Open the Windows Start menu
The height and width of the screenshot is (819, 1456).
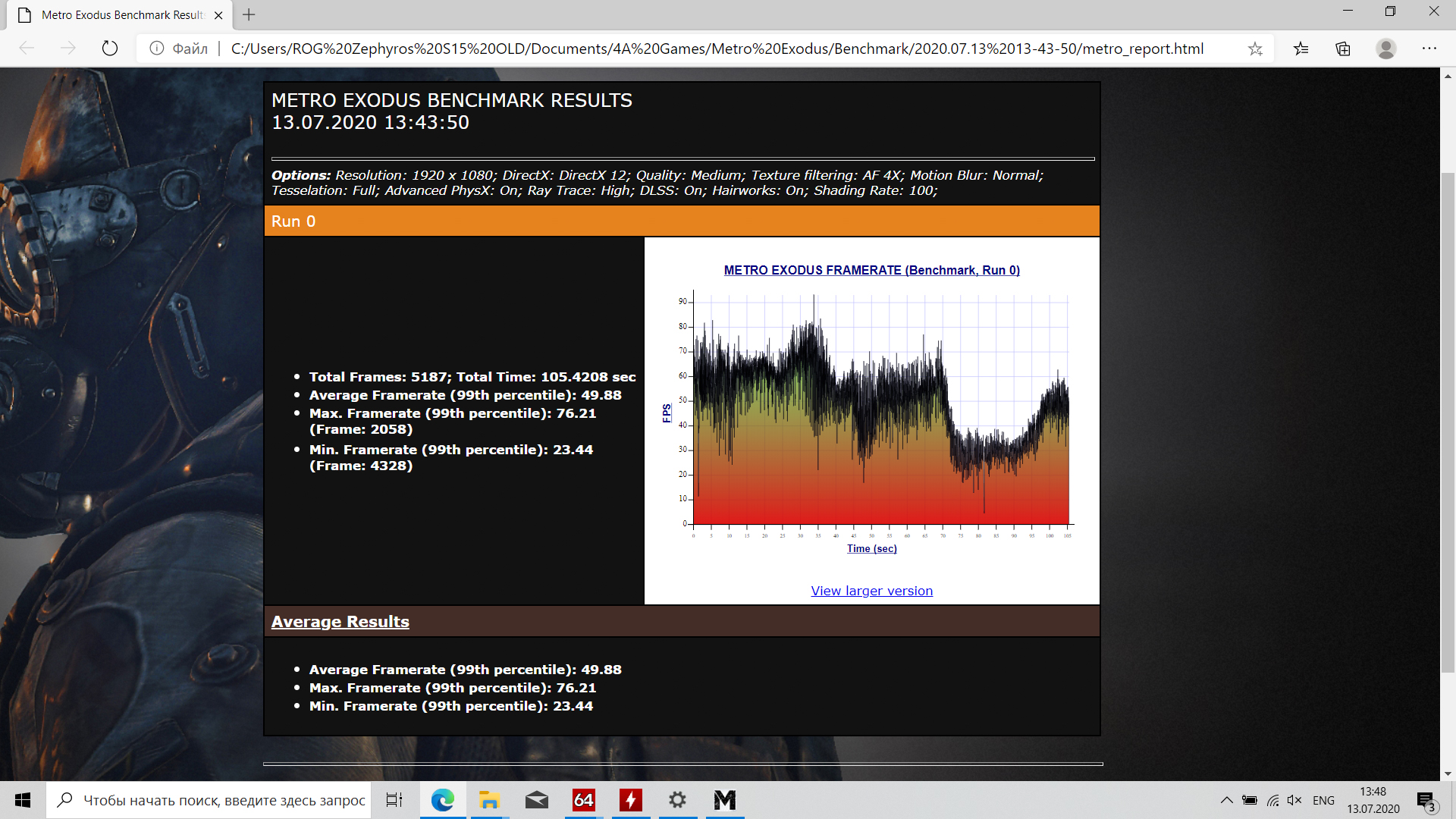click(x=23, y=800)
